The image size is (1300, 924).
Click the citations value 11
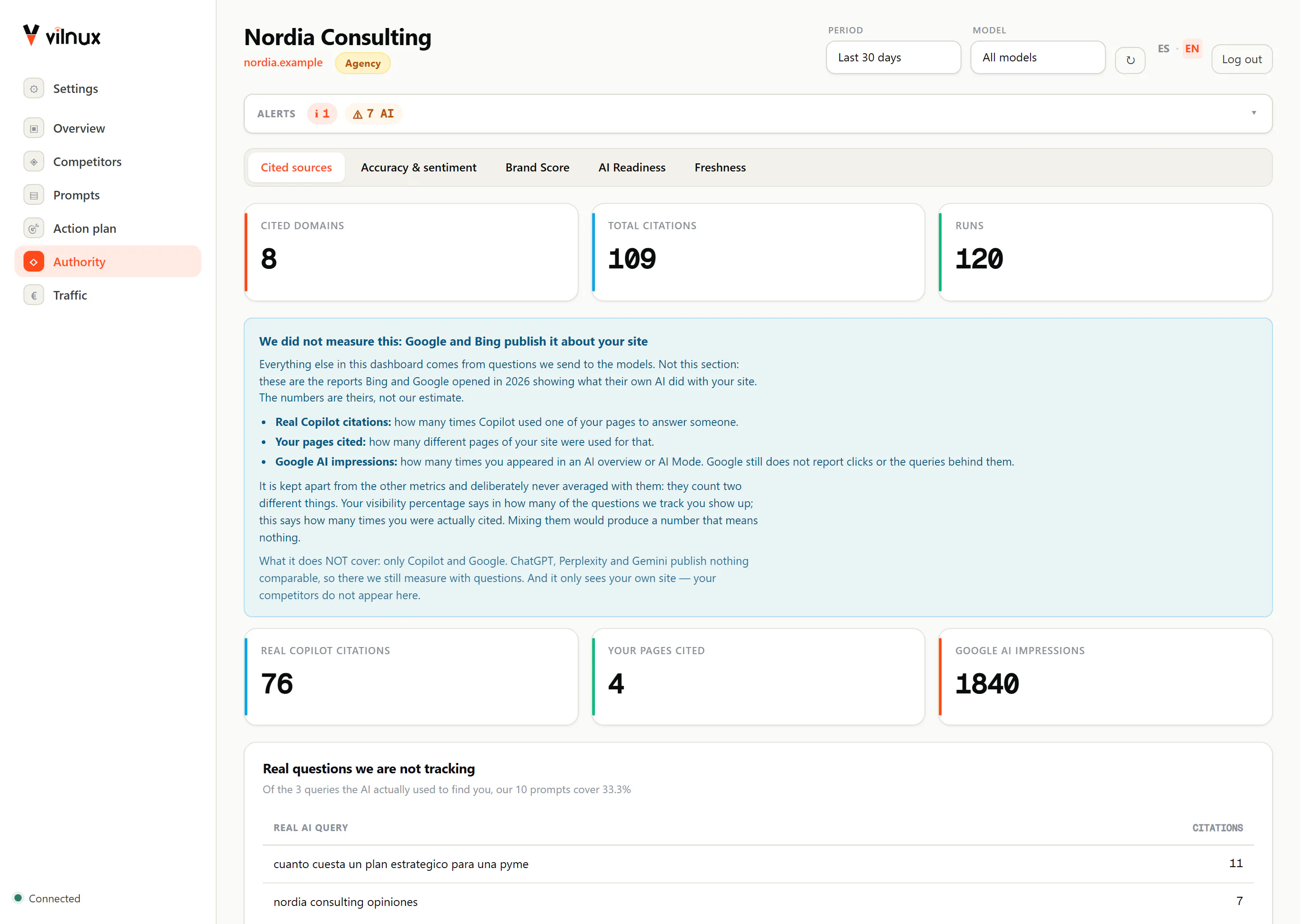[1236, 864]
